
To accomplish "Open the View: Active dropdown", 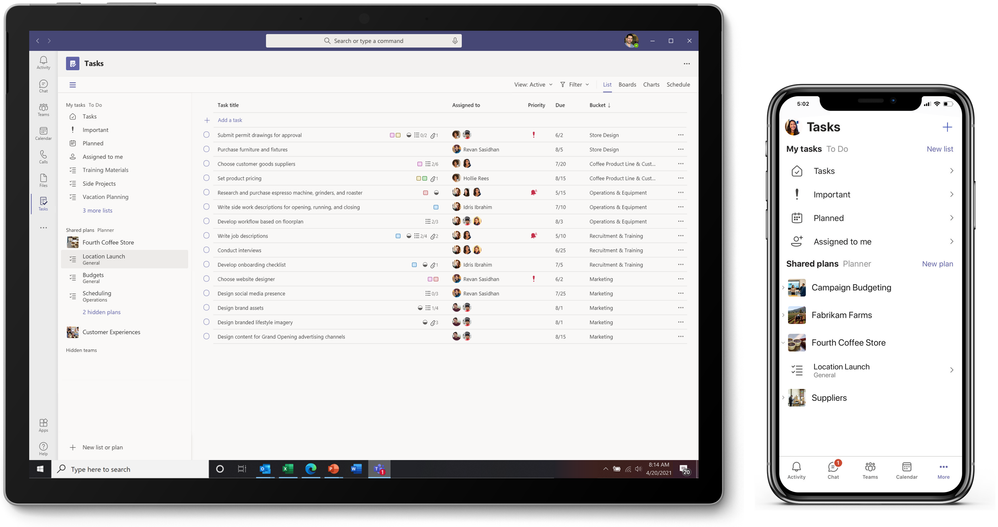I will (533, 85).
